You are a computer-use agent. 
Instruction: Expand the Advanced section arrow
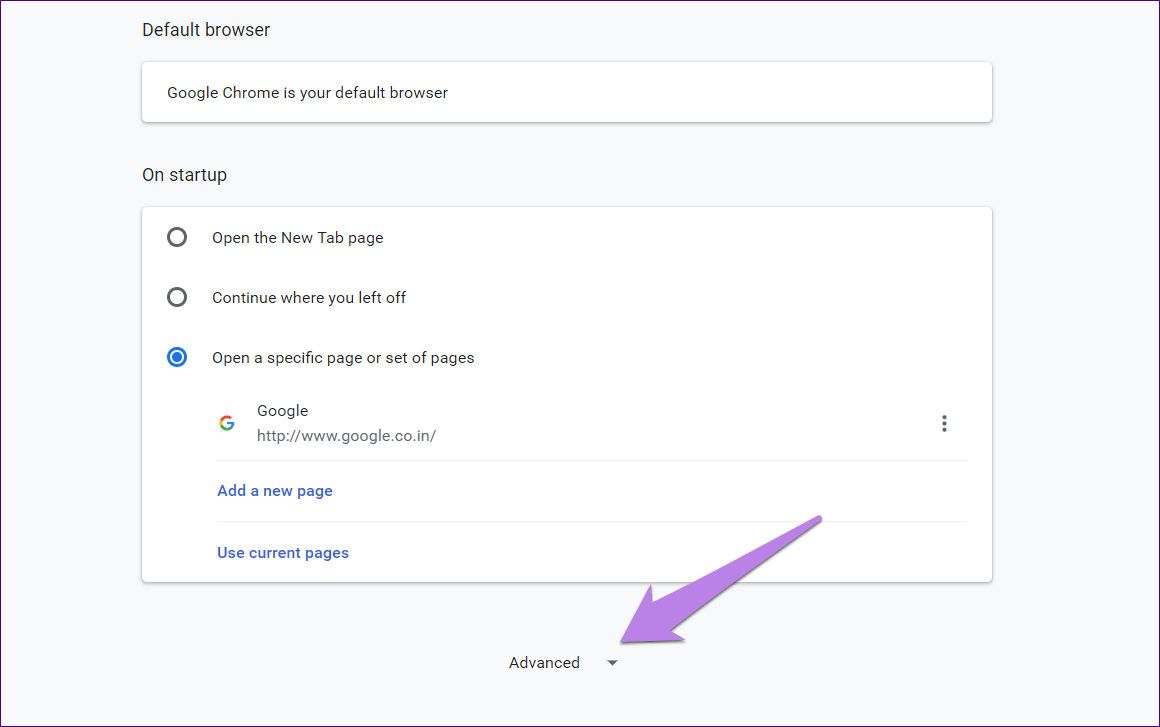pos(612,663)
